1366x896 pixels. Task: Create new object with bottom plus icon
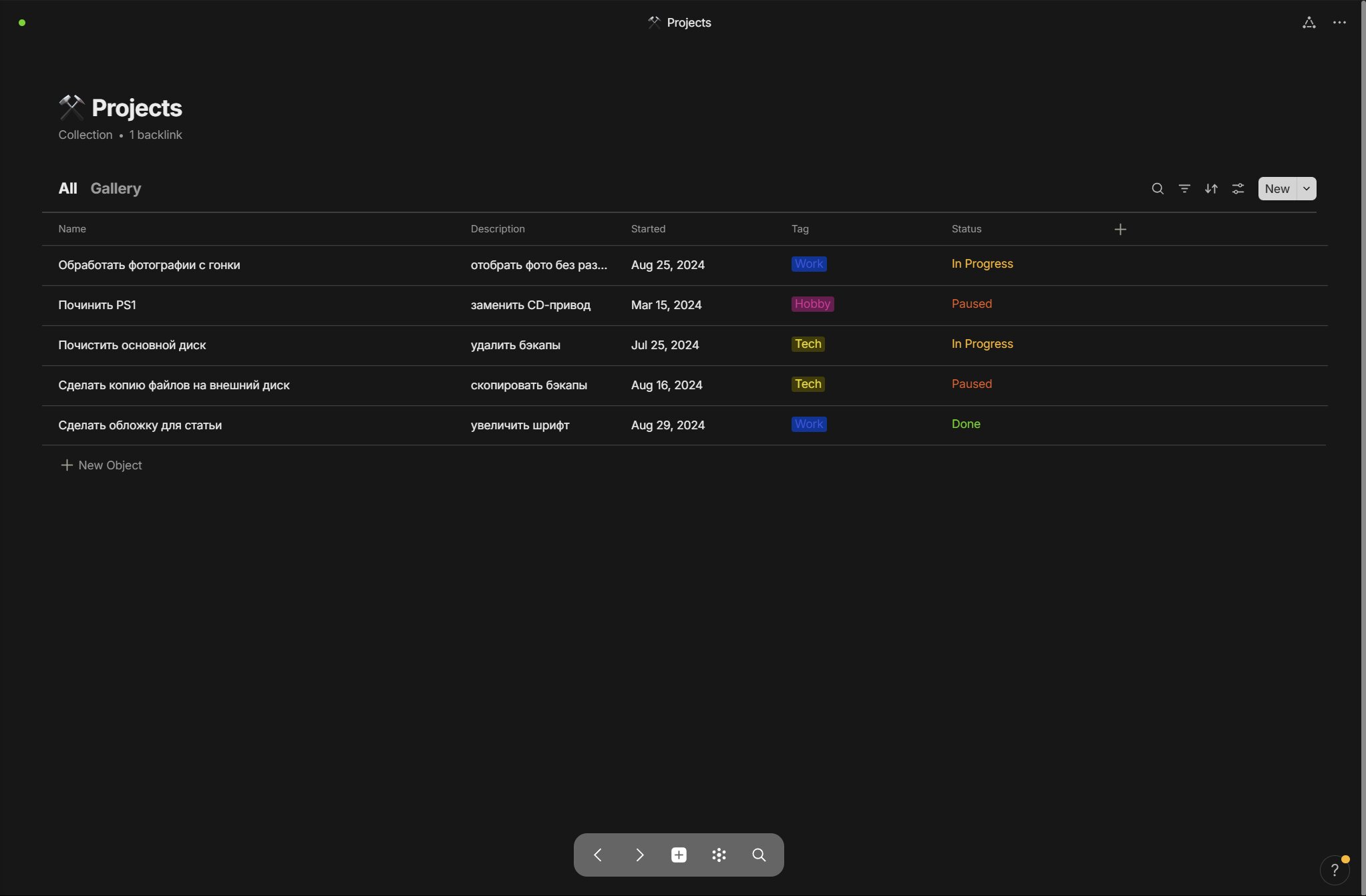[x=679, y=855]
